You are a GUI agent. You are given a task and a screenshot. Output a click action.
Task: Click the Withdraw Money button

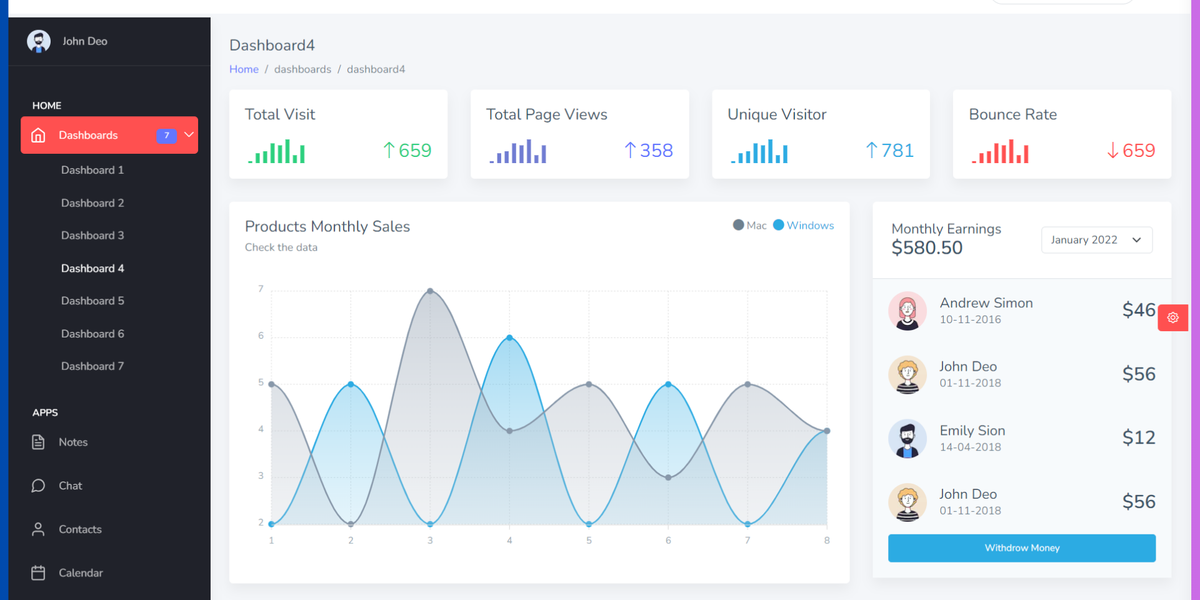(1021, 548)
